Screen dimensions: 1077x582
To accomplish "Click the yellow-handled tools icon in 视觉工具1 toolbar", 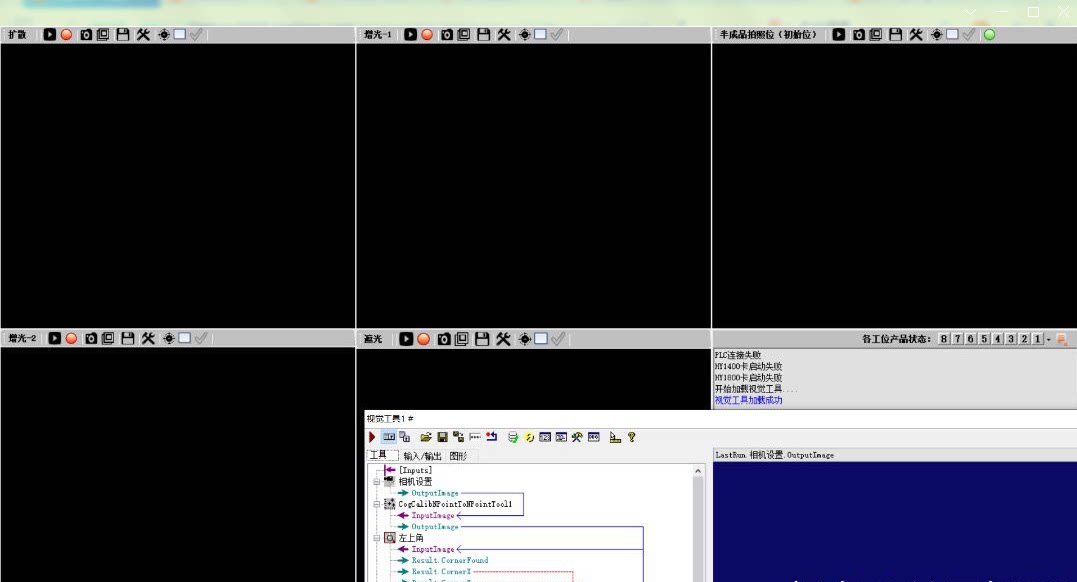I will (x=577, y=437).
